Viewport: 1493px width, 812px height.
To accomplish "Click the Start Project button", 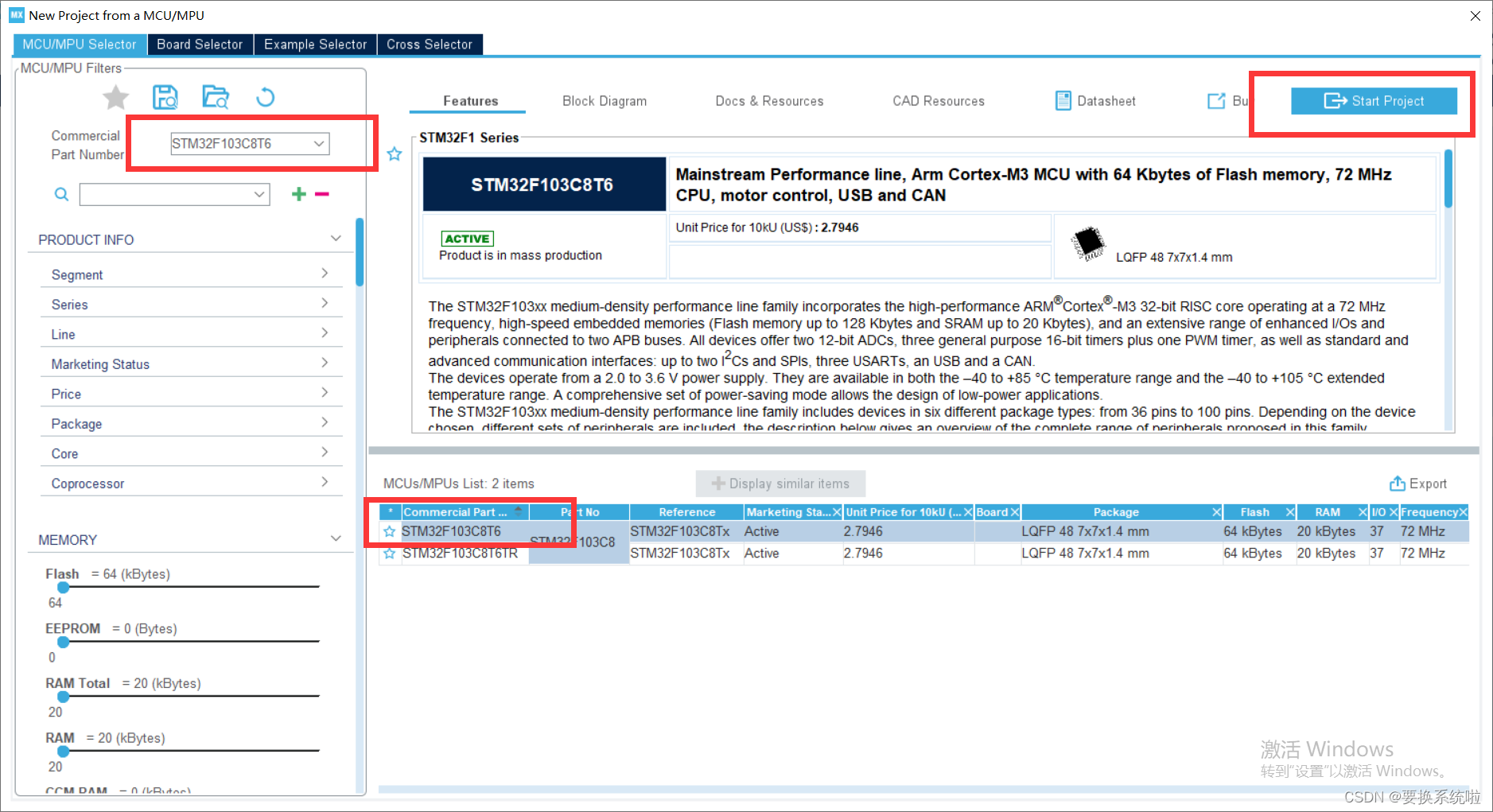I will (1374, 101).
